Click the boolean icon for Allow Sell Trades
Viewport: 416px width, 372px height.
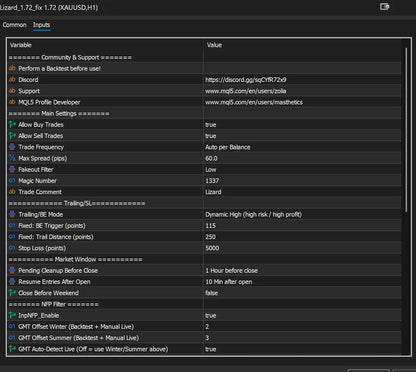coord(12,136)
